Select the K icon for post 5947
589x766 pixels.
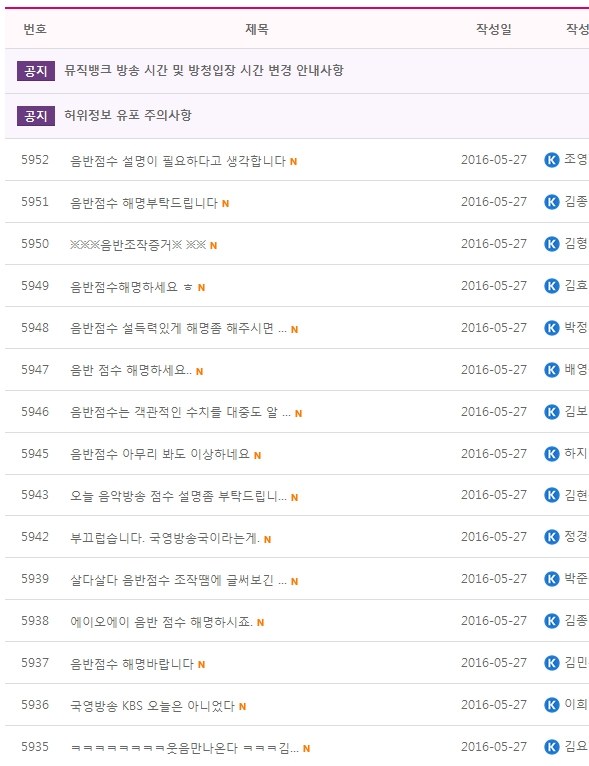551,370
